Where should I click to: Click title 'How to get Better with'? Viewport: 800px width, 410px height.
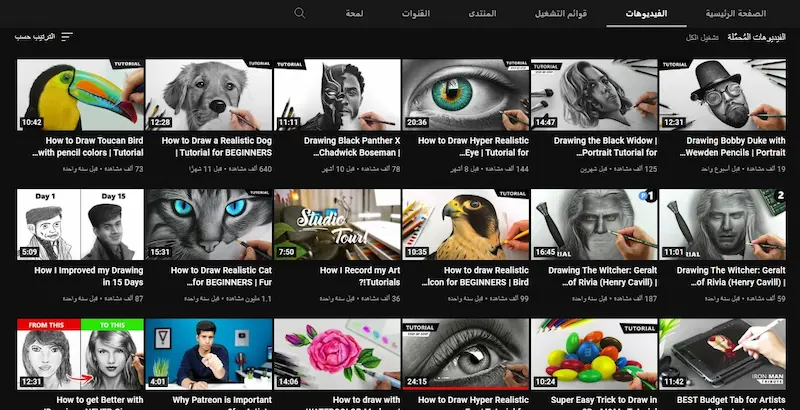click(100, 400)
